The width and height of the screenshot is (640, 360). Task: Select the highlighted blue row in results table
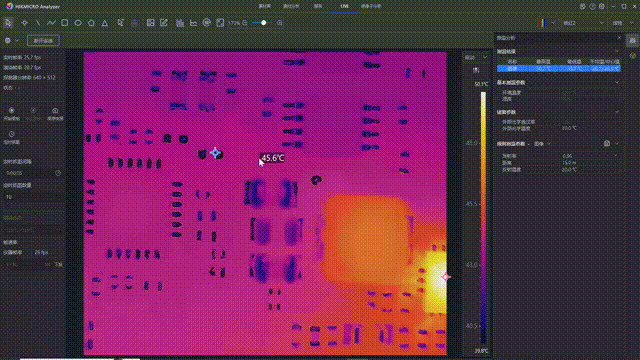pos(559,69)
